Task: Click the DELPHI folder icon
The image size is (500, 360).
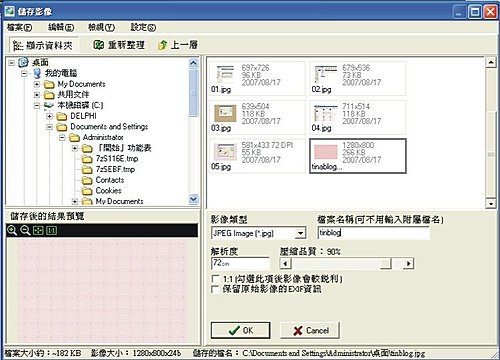Action: click(x=62, y=116)
